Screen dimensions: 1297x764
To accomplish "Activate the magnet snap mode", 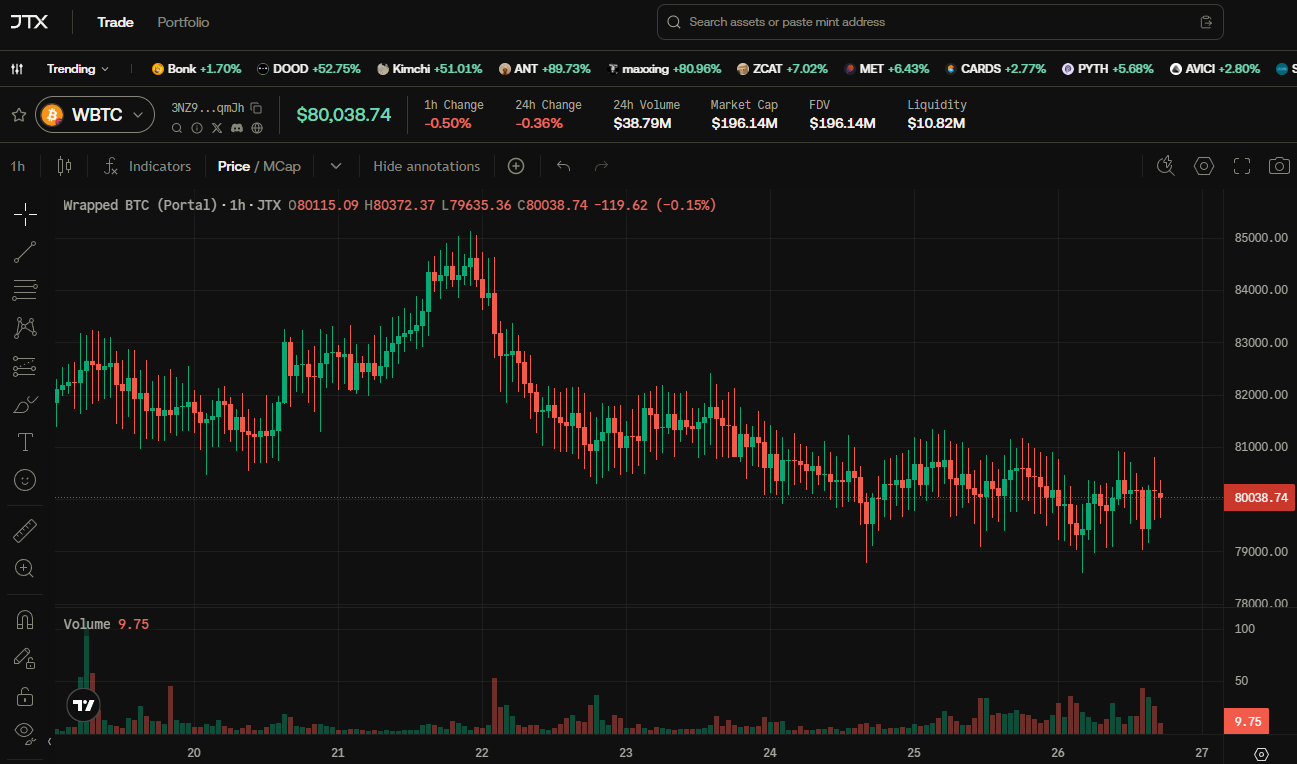I will click(25, 620).
